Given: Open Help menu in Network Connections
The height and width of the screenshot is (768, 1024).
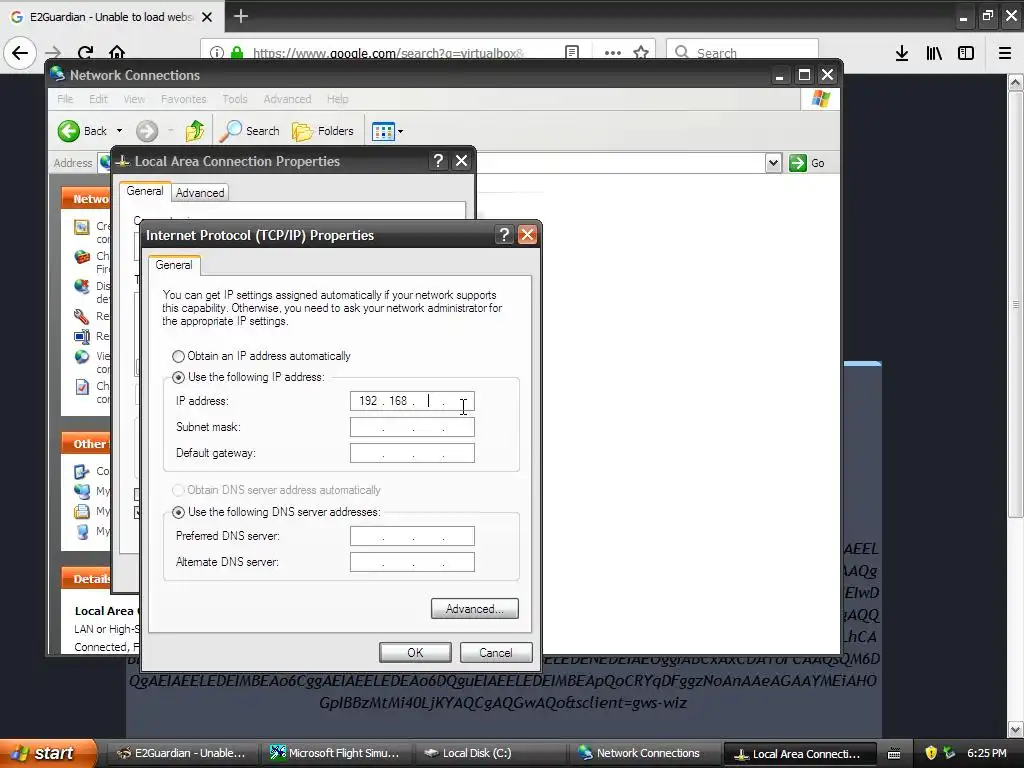Looking at the screenshot, I should (338, 99).
